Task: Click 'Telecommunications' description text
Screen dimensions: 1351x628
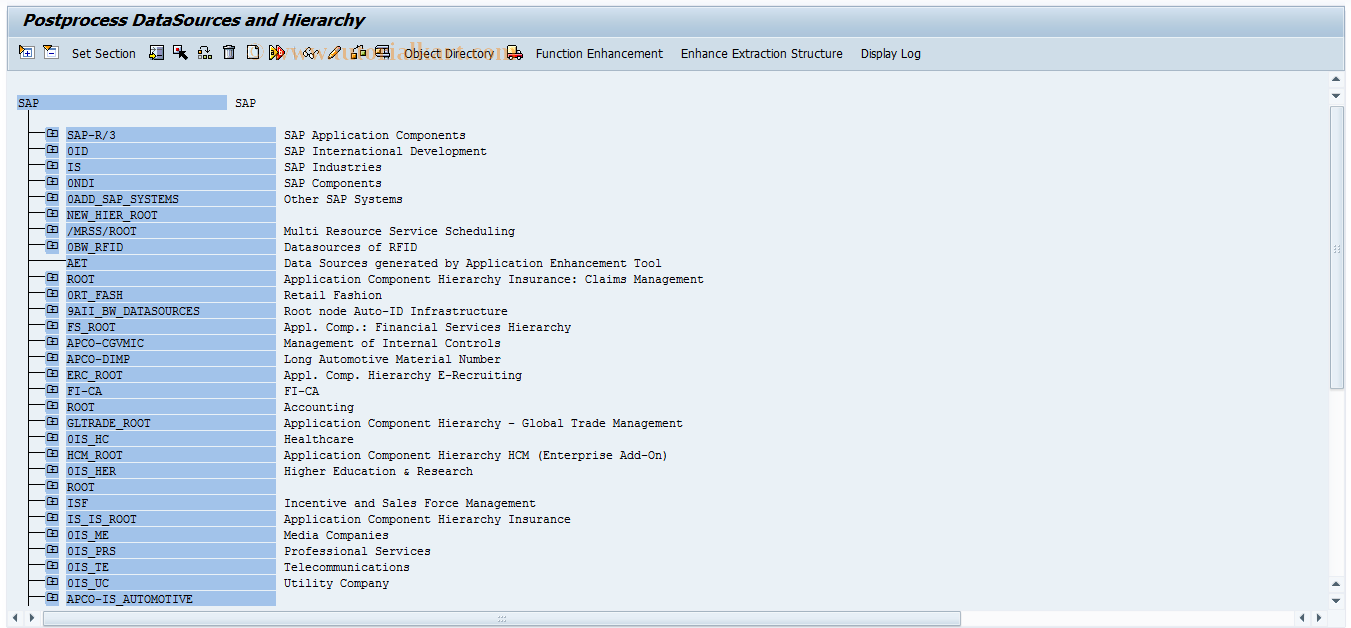Action: (x=347, y=567)
